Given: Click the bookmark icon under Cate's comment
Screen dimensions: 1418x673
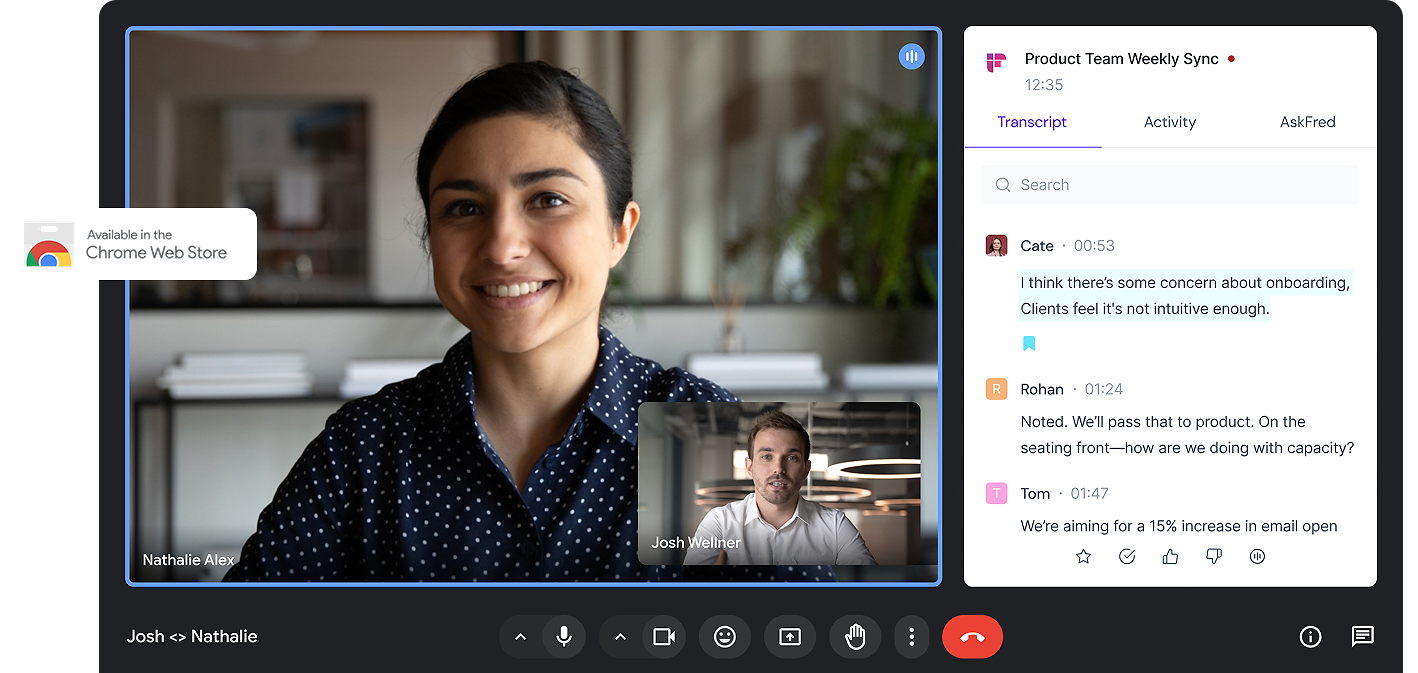Looking at the screenshot, I should pos(1029,344).
